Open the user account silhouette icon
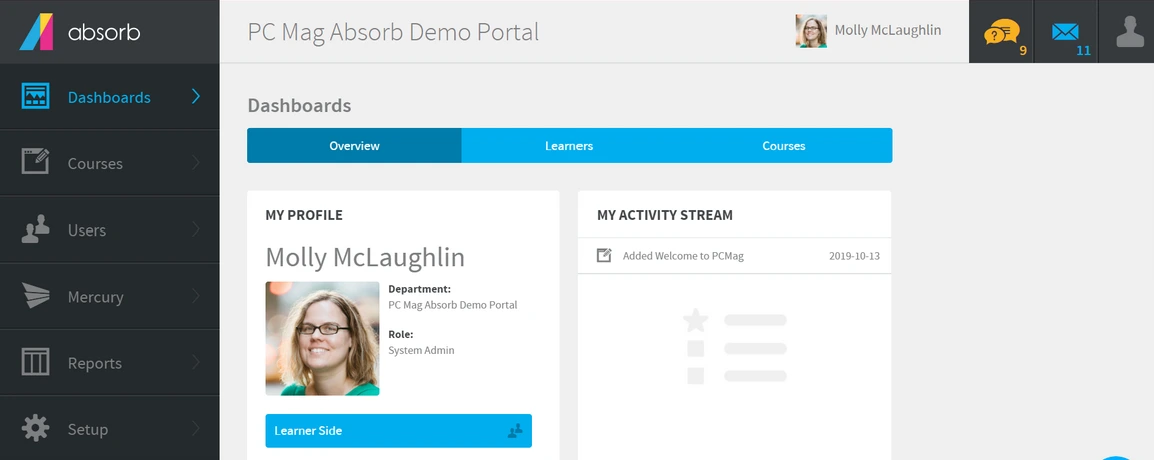The height and width of the screenshot is (460, 1154). point(1130,32)
